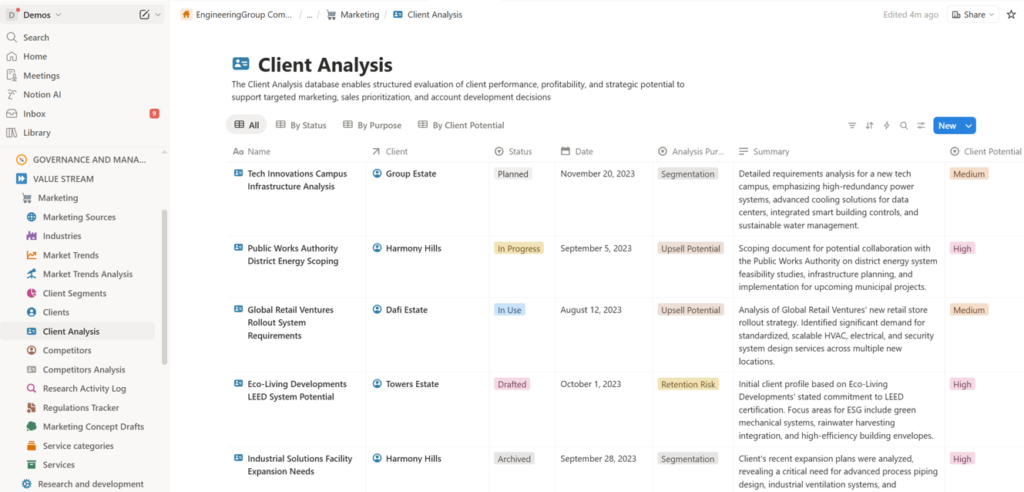The image size is (1024, 492).
Task: Select Competitors Analysis in sidebar tree
Action: pos(84,370)
